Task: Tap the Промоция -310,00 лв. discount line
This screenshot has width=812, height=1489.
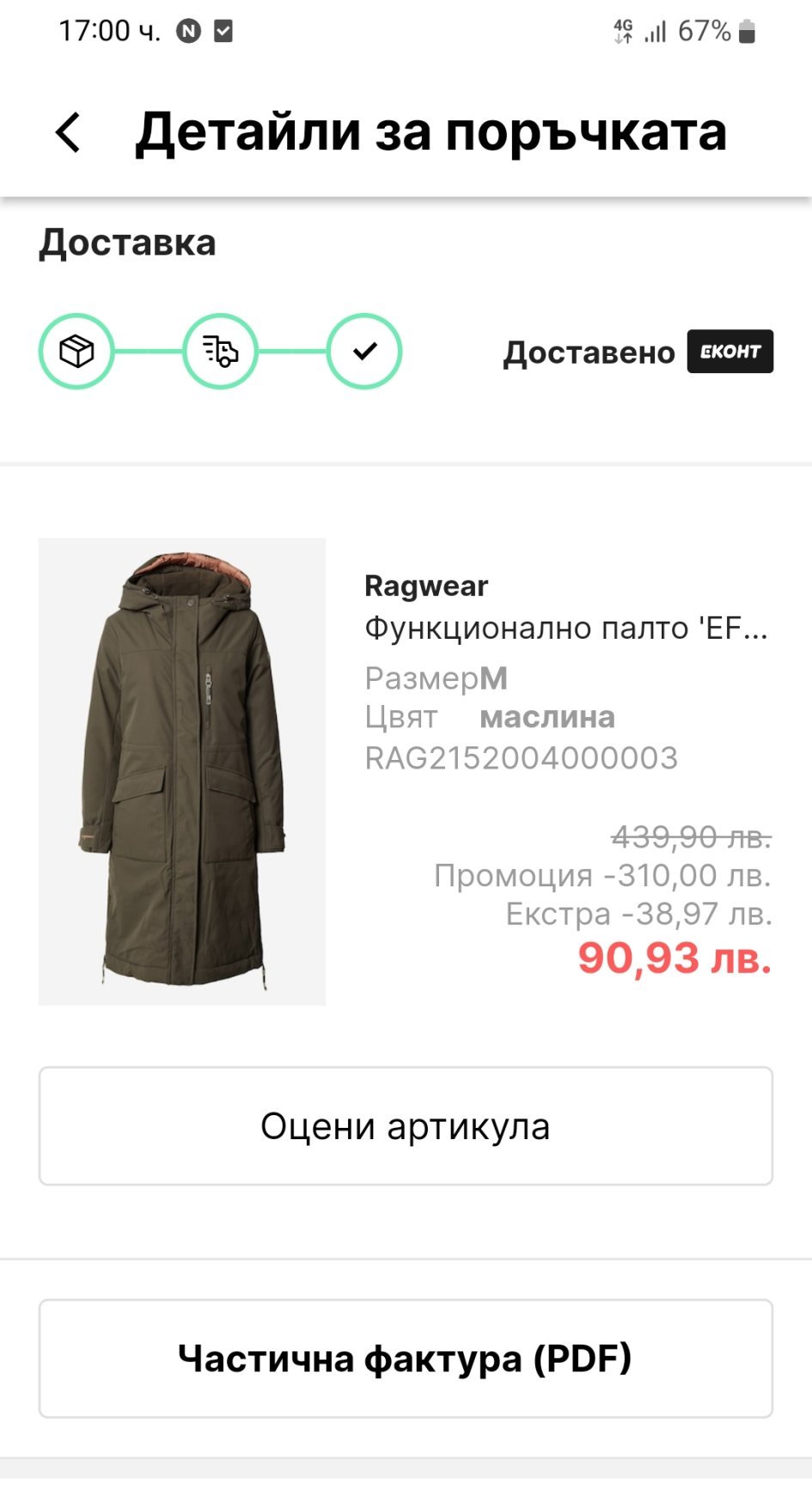Action: point(602,875)
